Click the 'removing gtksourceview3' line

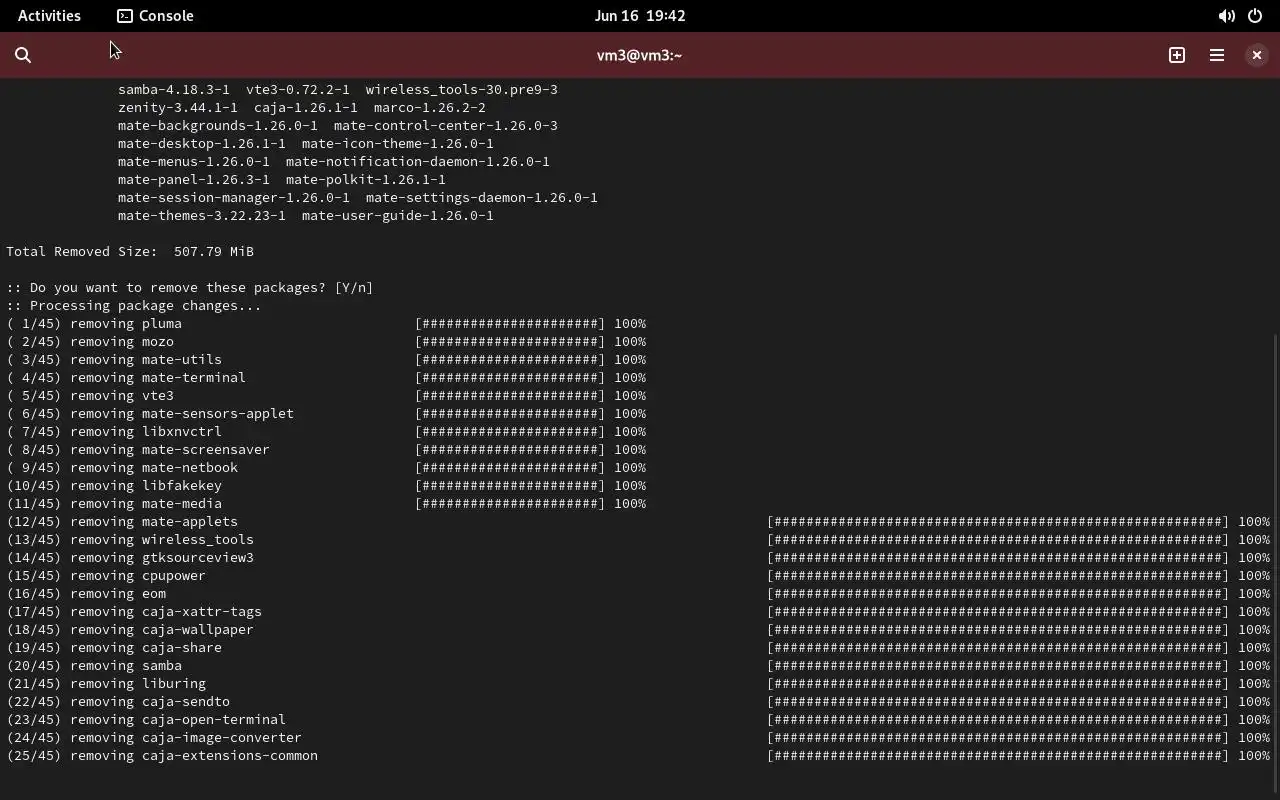tap(638, 558)
